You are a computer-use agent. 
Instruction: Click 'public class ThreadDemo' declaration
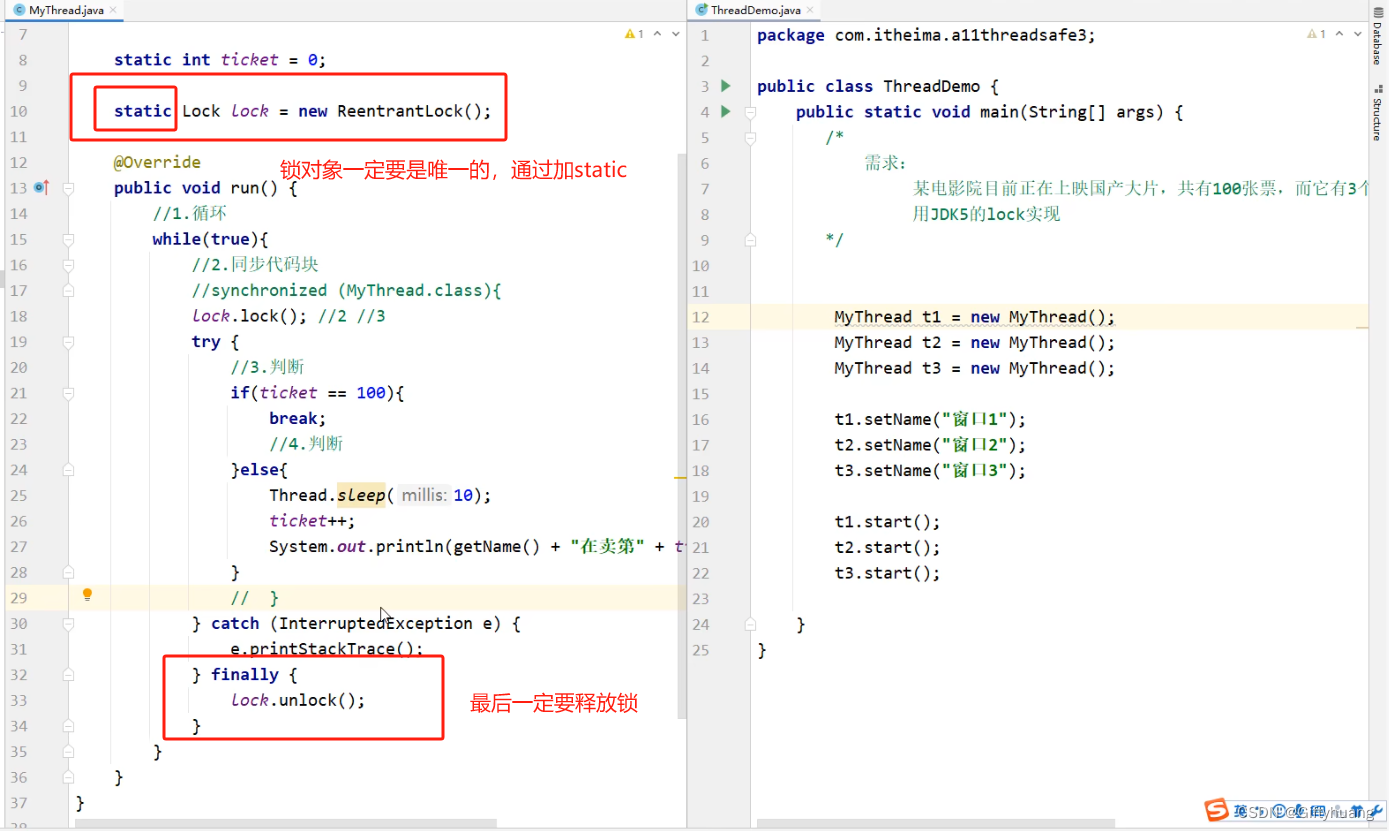click(x=868, y=86)
